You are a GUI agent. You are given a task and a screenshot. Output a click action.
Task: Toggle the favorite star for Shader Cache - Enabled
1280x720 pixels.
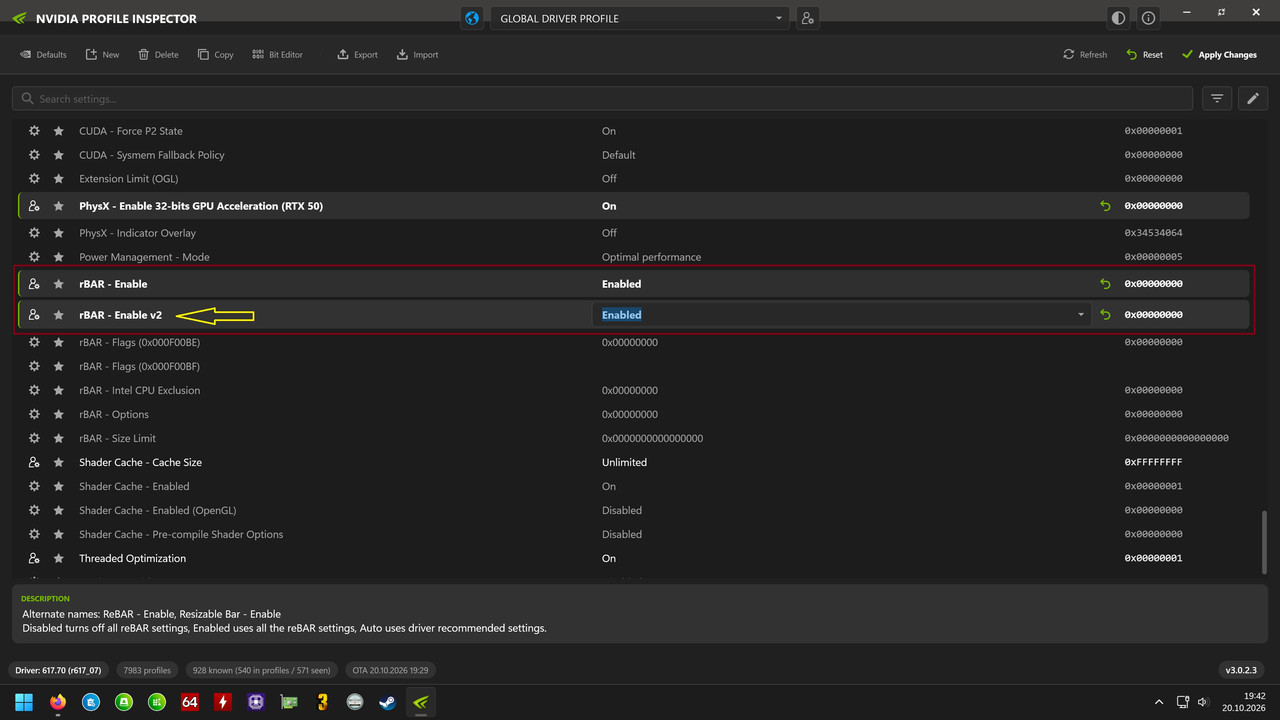(x=58, y=486)
